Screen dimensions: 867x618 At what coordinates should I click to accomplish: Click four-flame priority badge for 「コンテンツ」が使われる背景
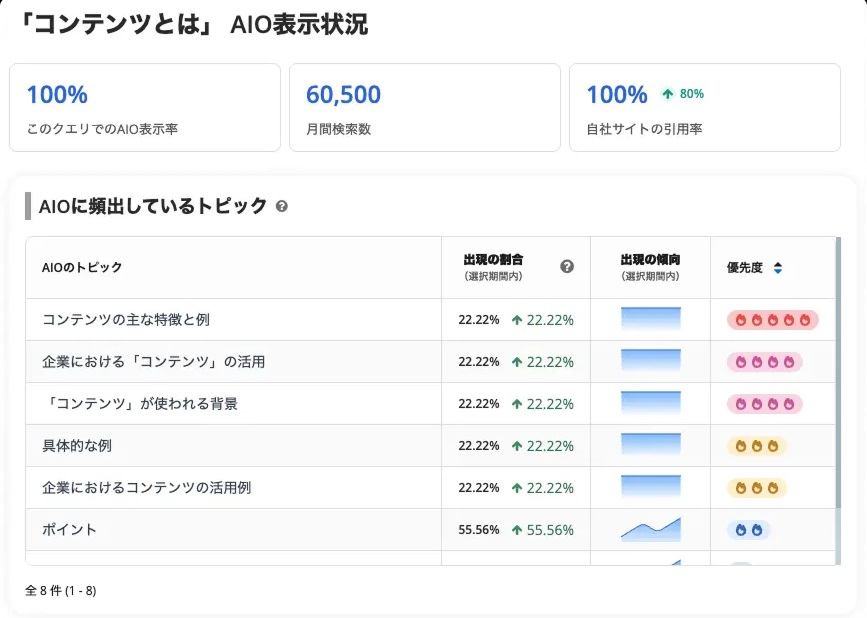click(x=764, y=404)
